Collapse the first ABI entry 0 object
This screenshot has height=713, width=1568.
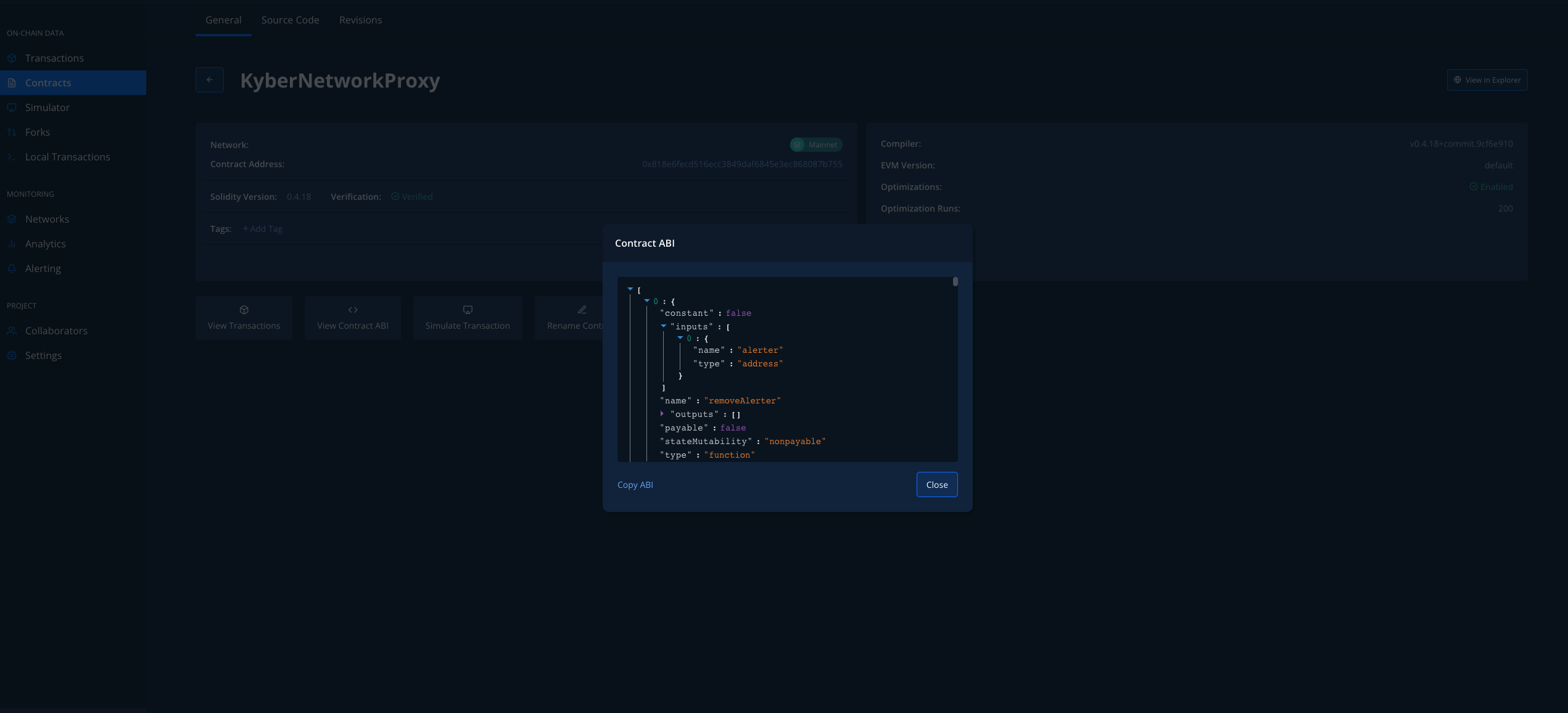click(x=647, y=301)
